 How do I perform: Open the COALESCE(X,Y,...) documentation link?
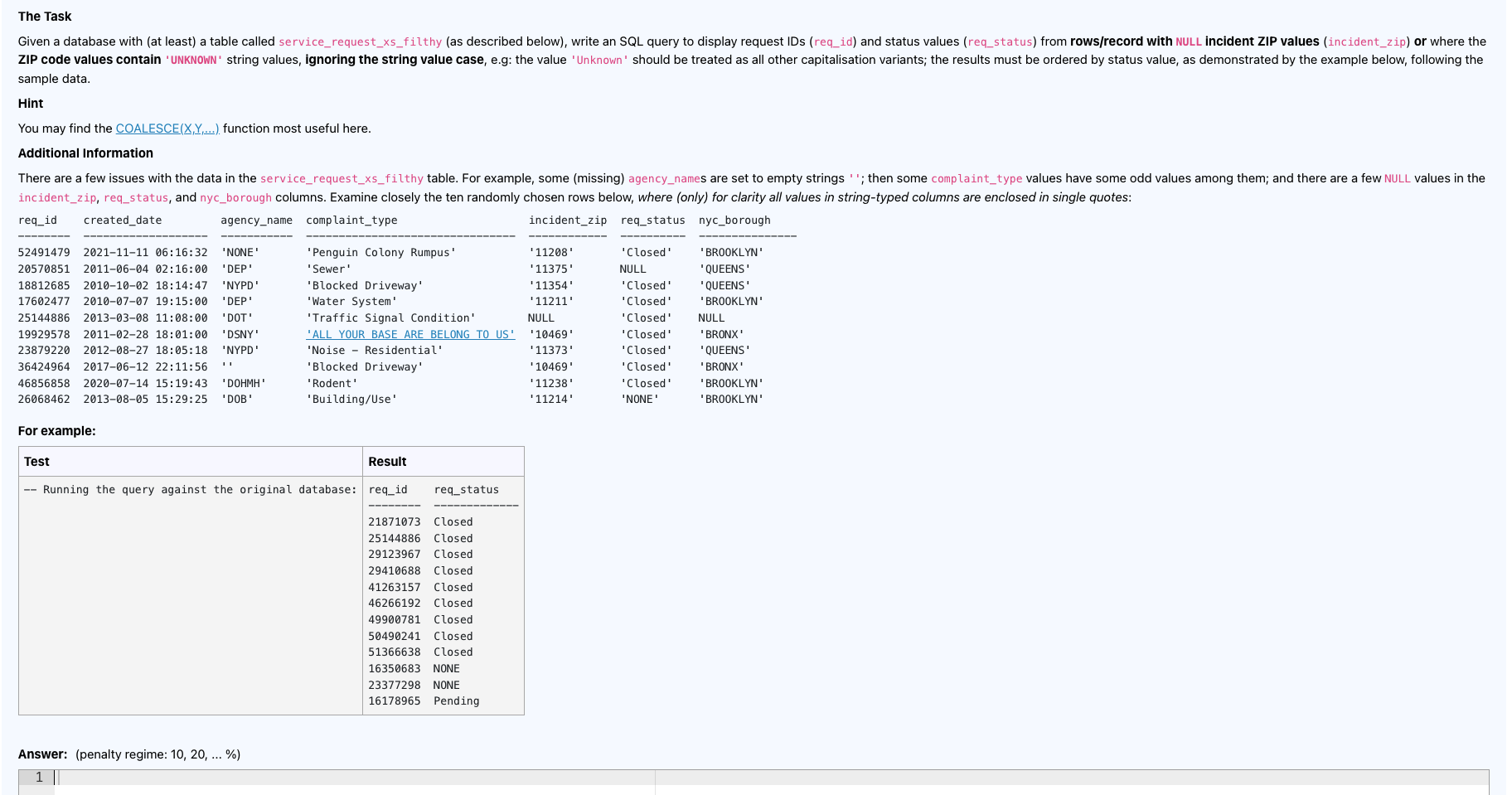pos(167,128)
